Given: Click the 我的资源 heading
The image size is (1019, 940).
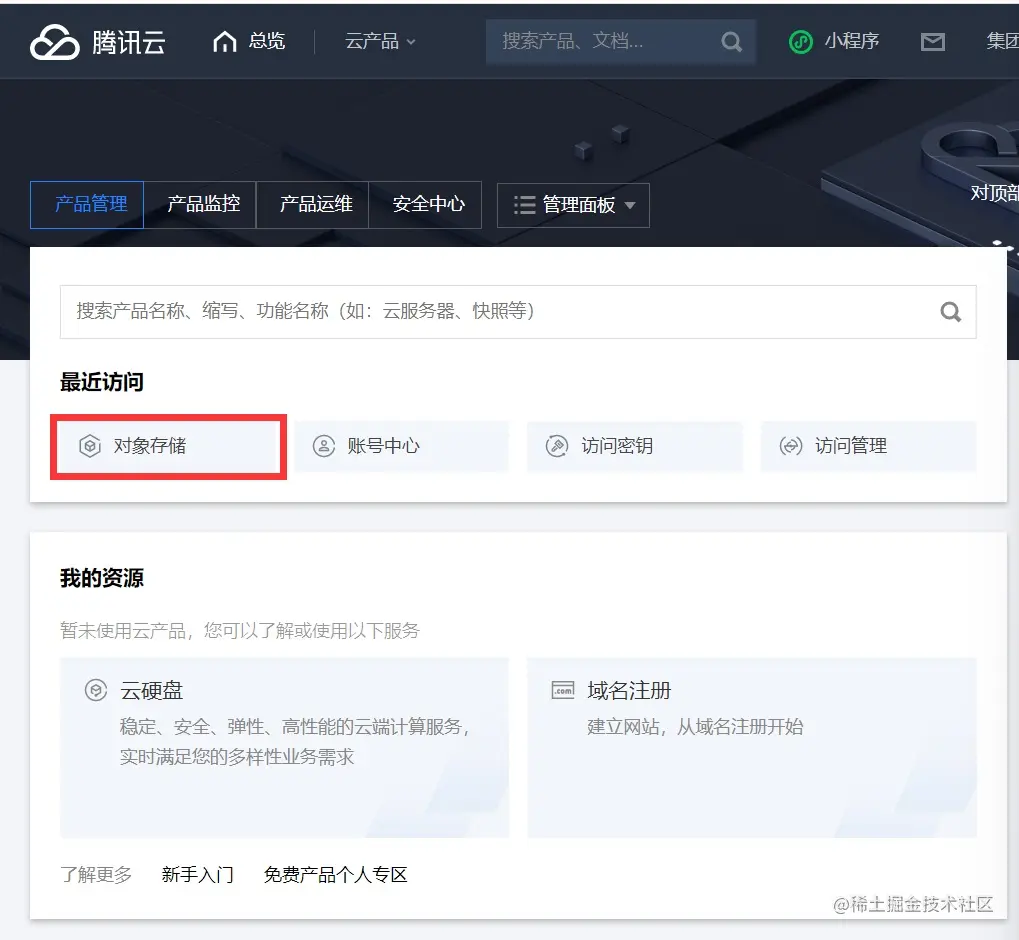Looking at the screenshot, I should (102, 578).
